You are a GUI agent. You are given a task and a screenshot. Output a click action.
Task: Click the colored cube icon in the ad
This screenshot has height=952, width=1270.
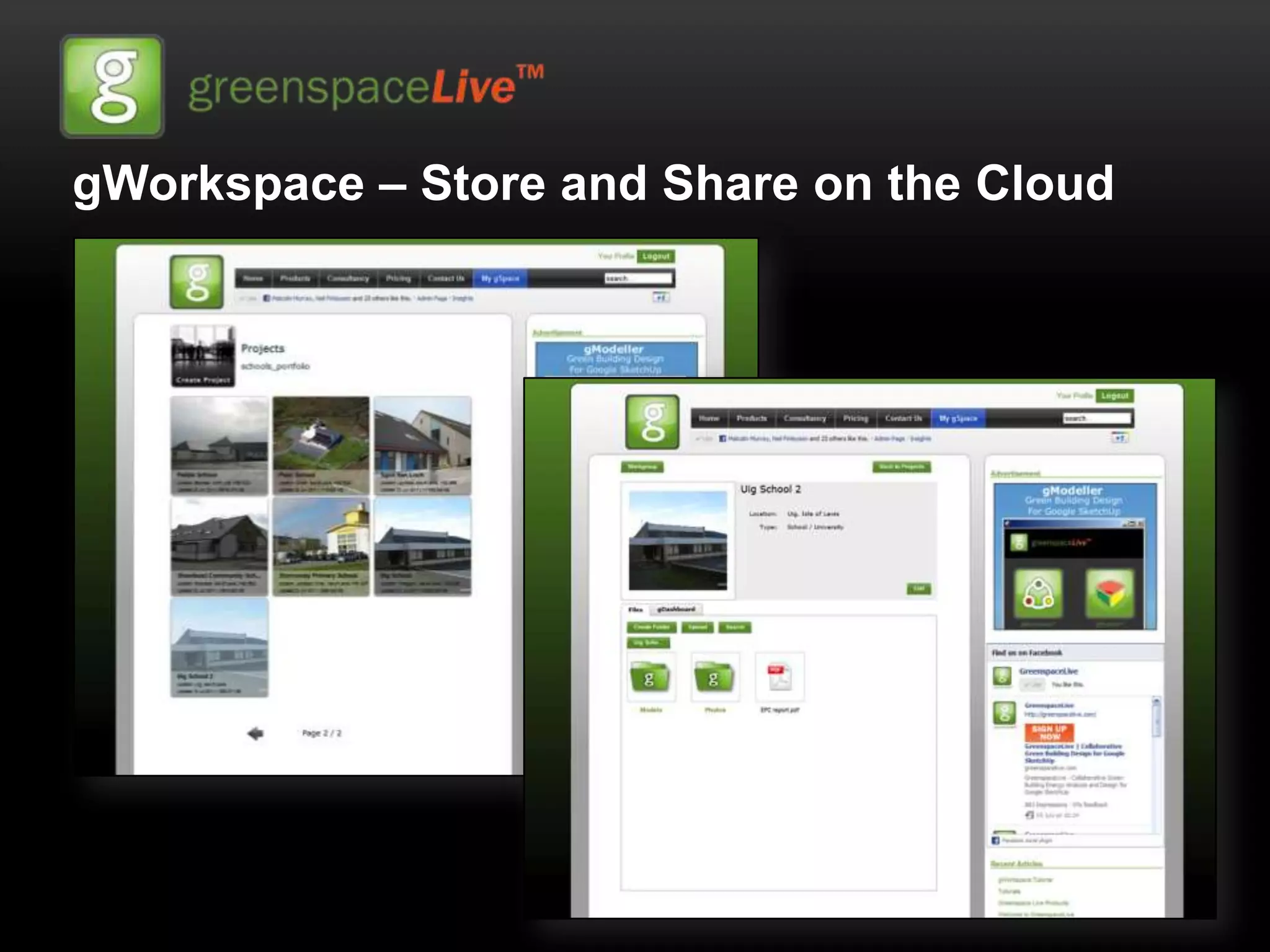coord(1110,594)
